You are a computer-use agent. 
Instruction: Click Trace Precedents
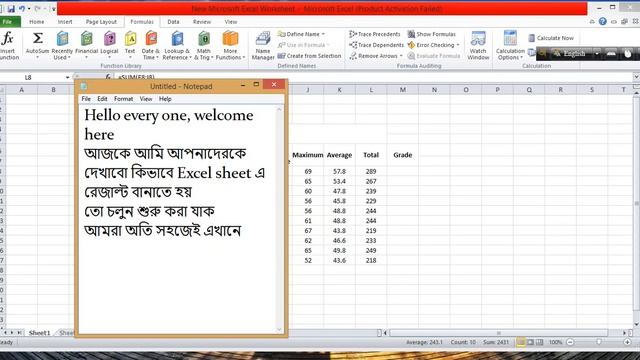[375, 34]
